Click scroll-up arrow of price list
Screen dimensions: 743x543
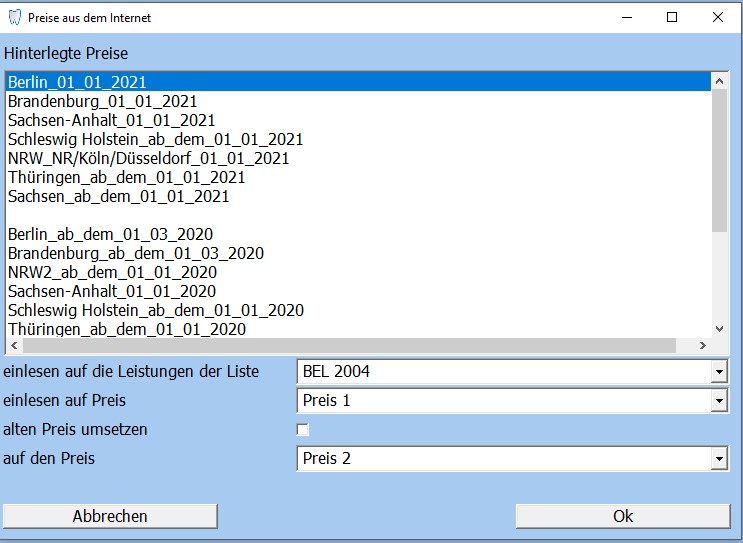click(718, 80)
